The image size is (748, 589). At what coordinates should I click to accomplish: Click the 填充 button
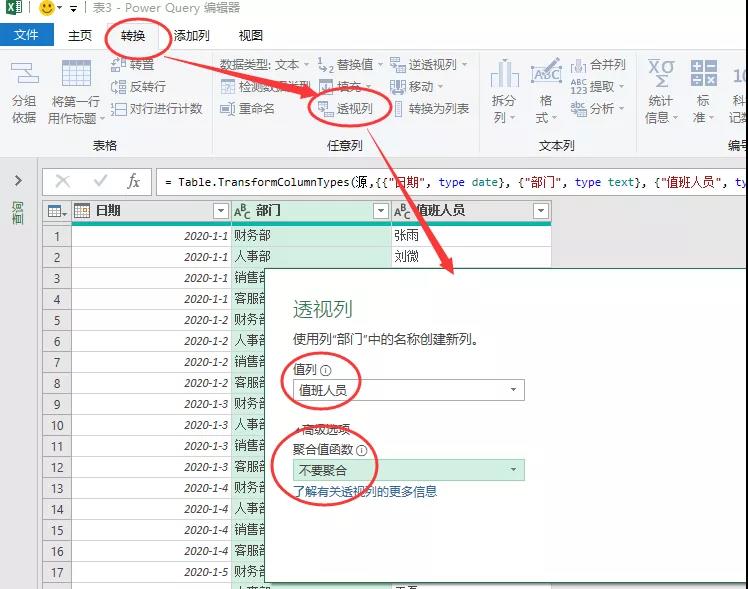tap(345, 87)
